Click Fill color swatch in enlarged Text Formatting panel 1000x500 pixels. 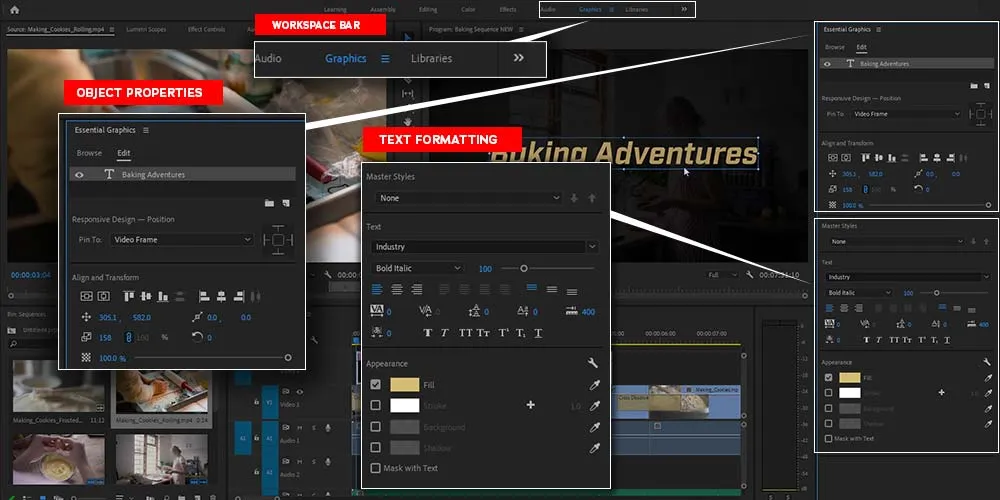404,385
